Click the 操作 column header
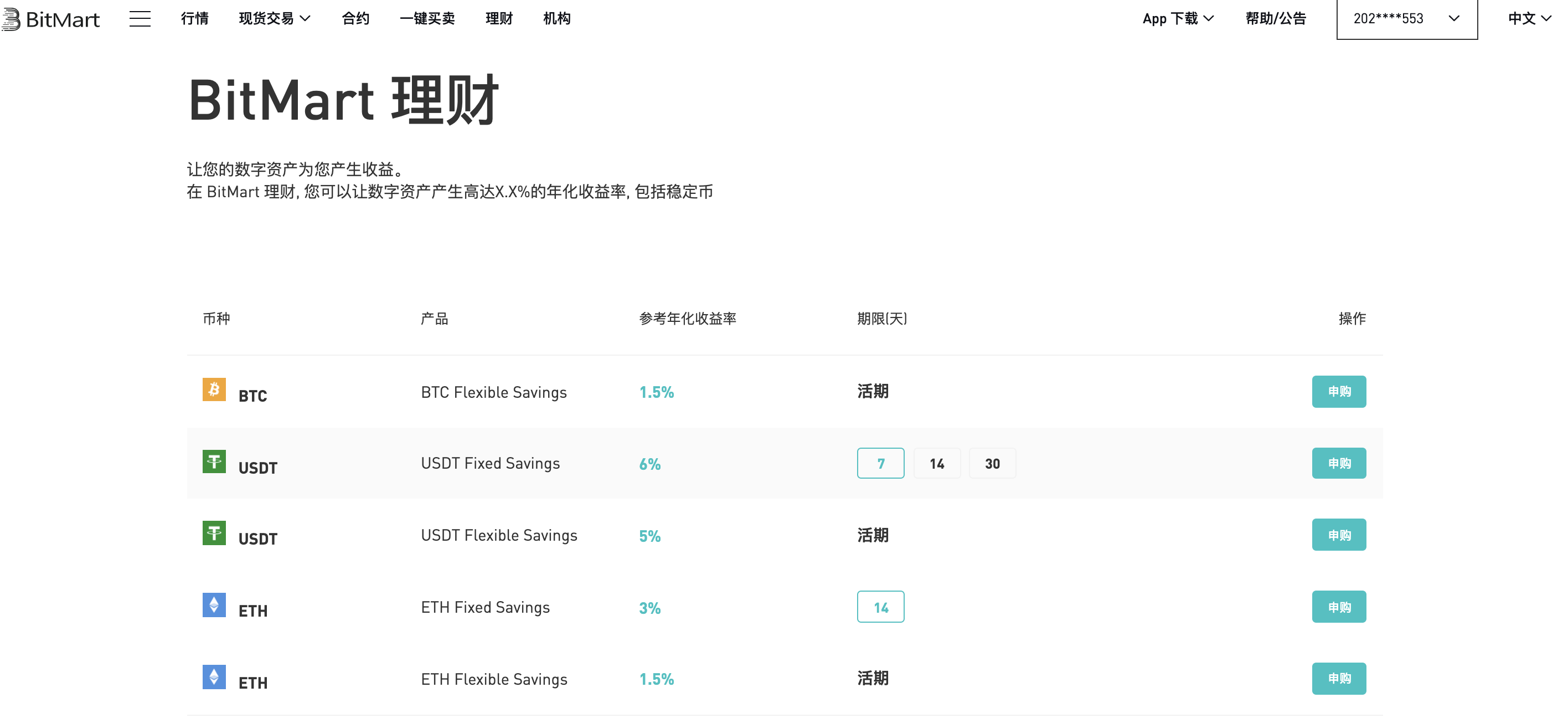Viewport: 1568px width, 718px height. 1352,319
